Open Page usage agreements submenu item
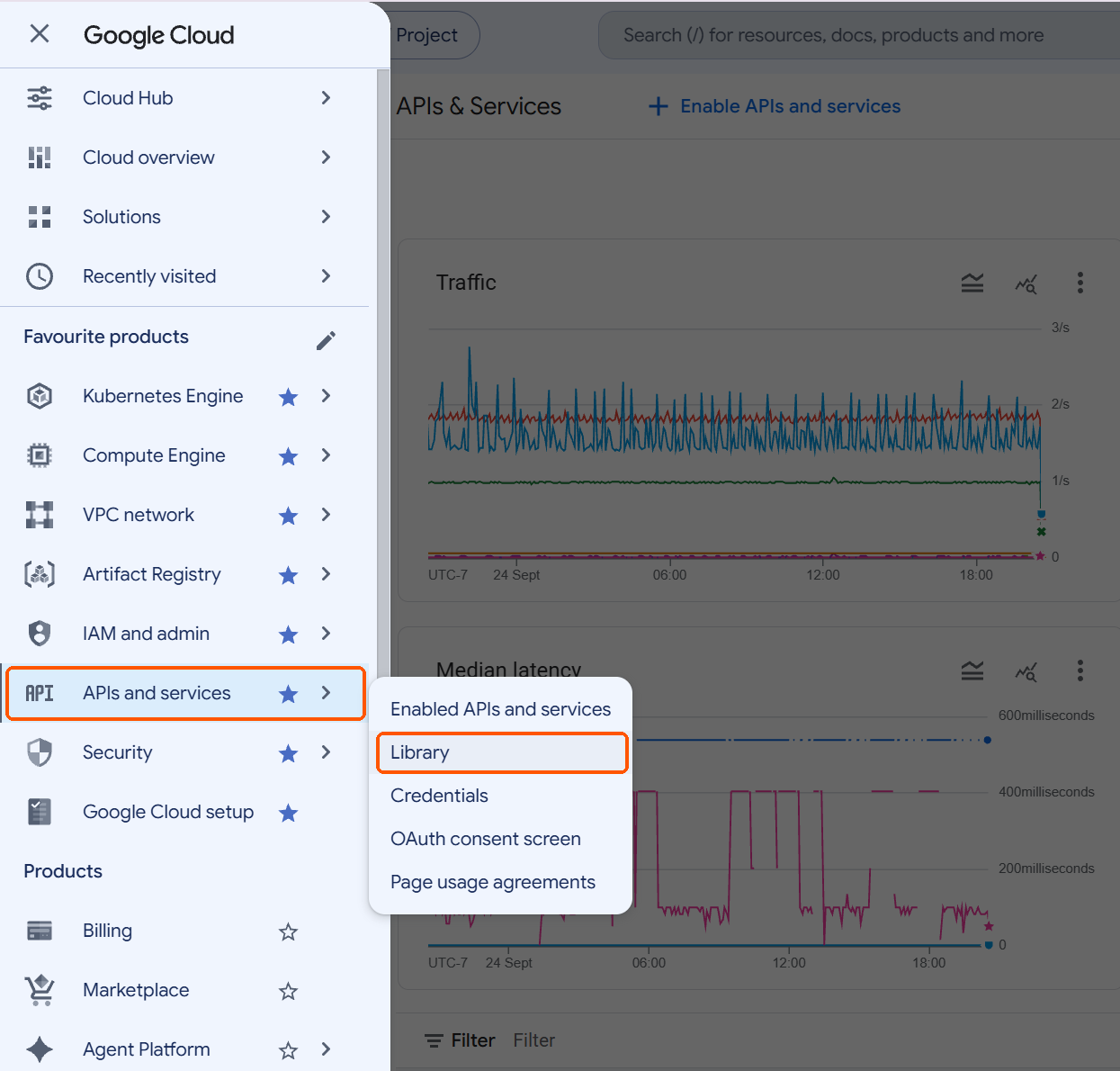Viewport: 1120px width, 1071px height. tap(500, 882)
